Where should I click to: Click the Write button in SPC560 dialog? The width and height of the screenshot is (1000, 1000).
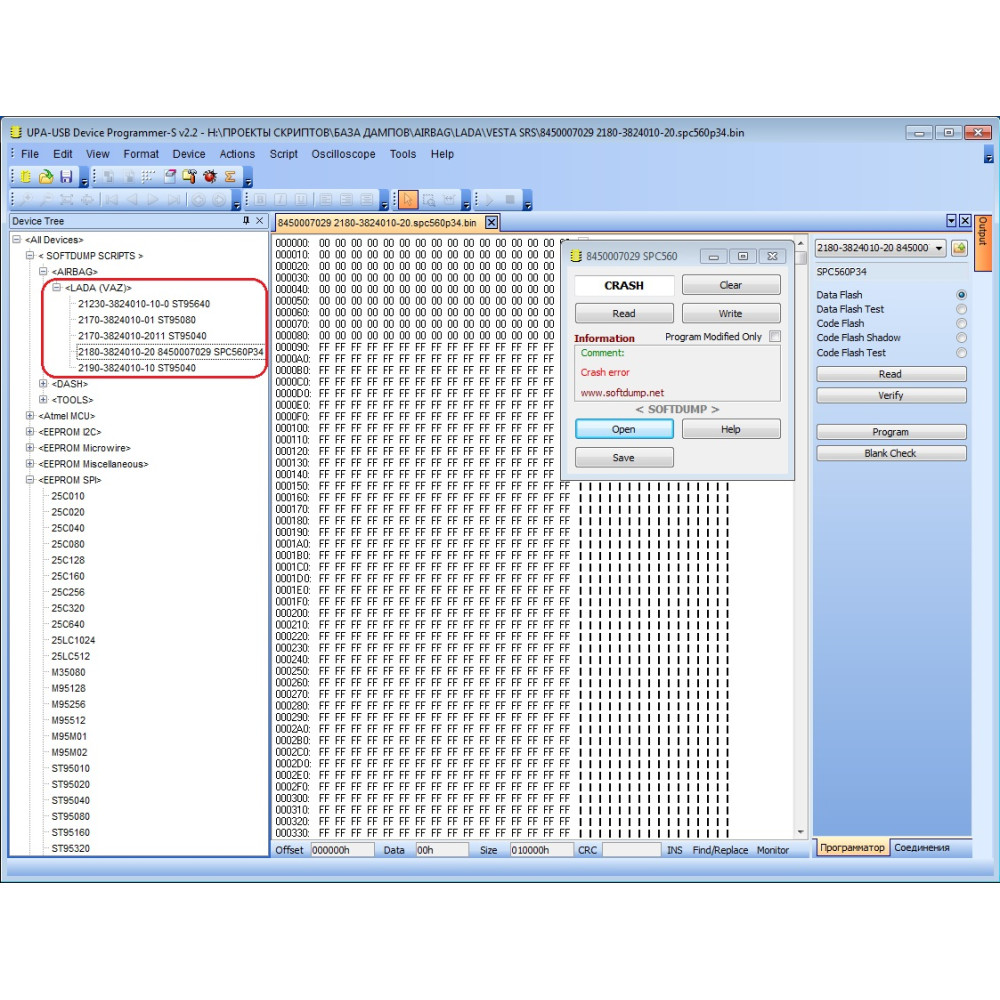731,314
